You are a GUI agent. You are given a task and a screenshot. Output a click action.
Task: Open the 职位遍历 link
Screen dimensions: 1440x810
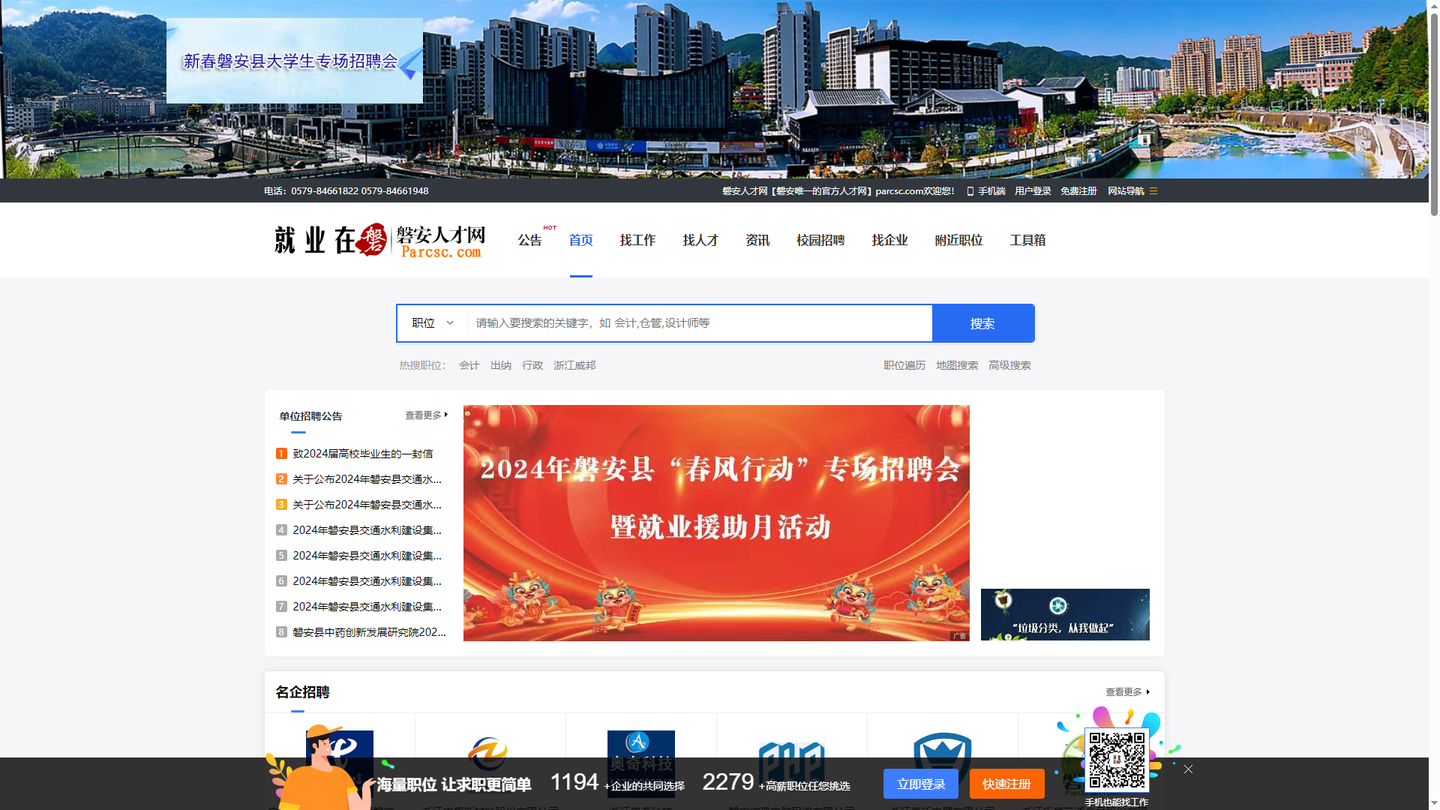pyautogui.click(x=905, y=365)
